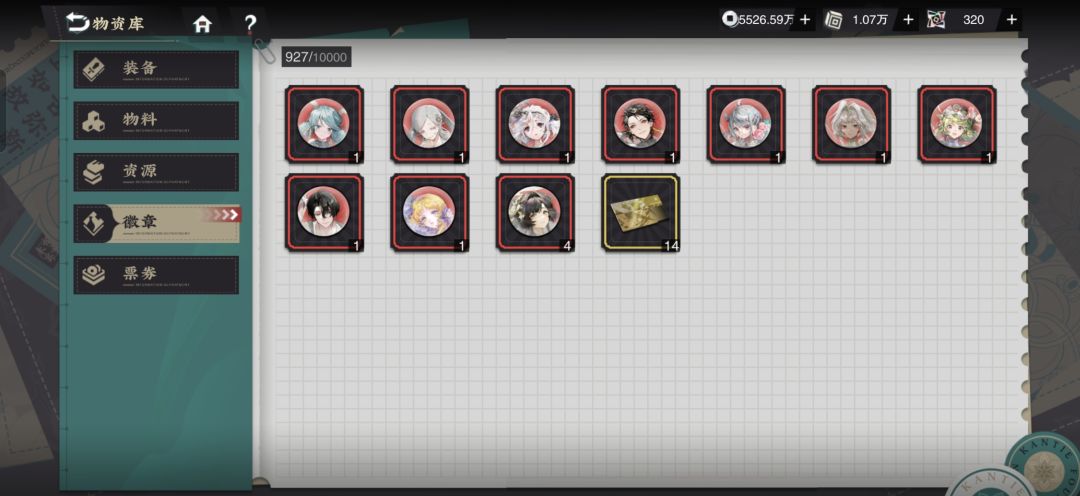Select the gray-haired character badge in first row
This screenshot has width=1080, height=496.
[x=430, y=124]
